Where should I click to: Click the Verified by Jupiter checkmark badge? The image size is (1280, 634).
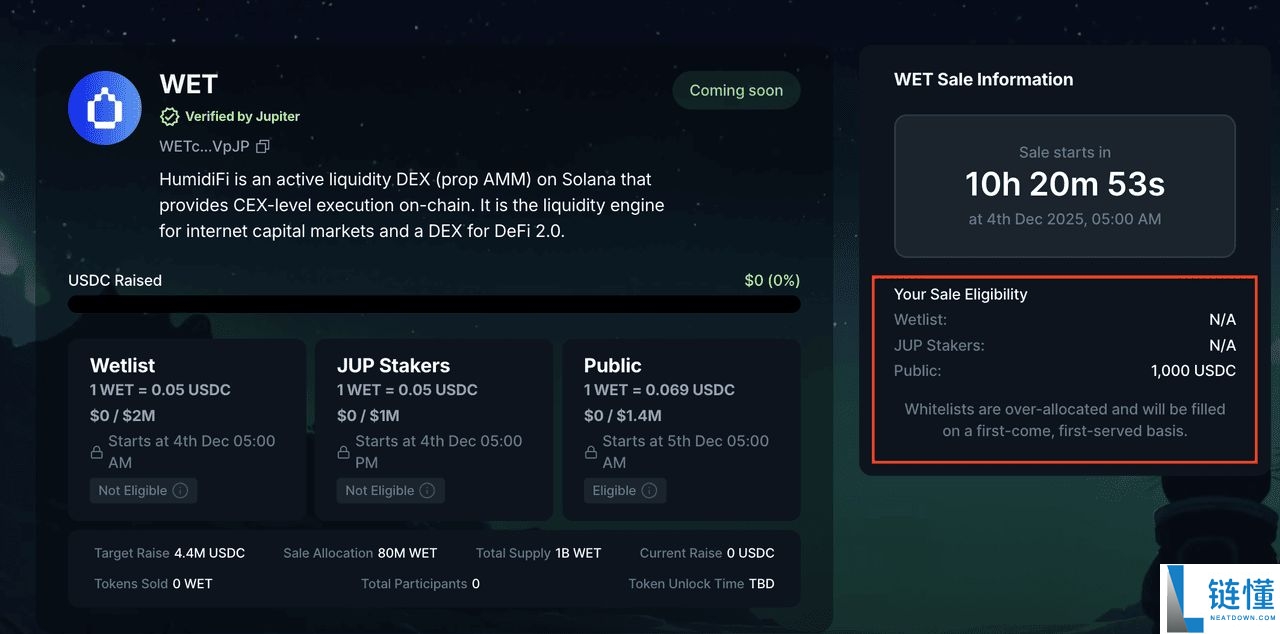tap(169, 116)
